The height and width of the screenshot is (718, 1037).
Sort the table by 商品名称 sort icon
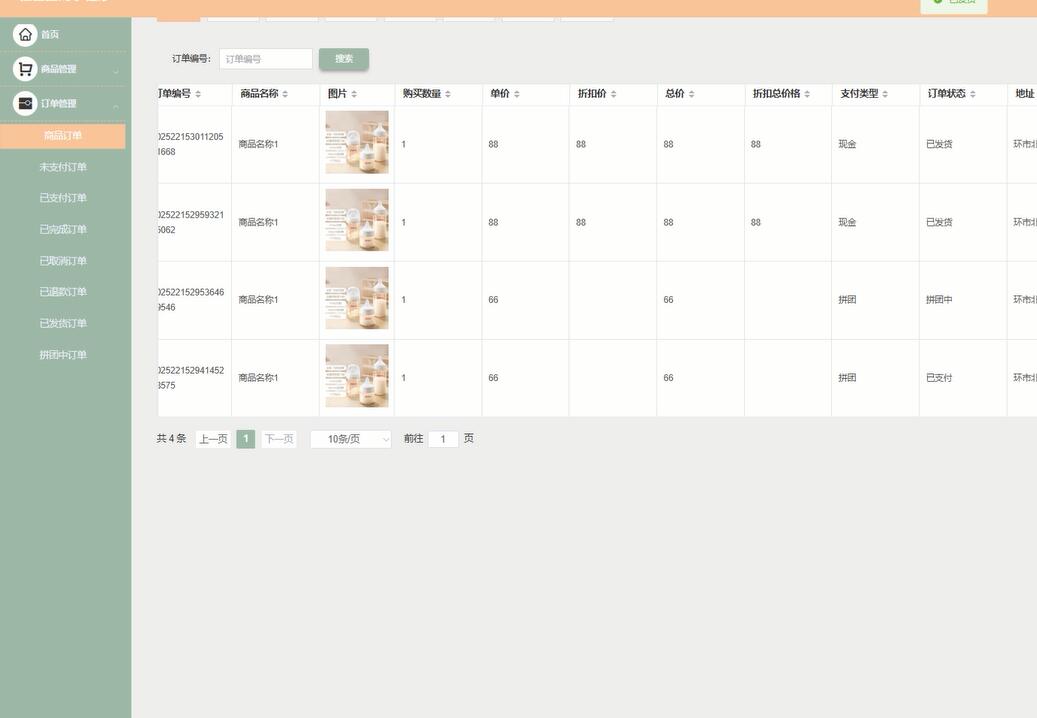285,95
